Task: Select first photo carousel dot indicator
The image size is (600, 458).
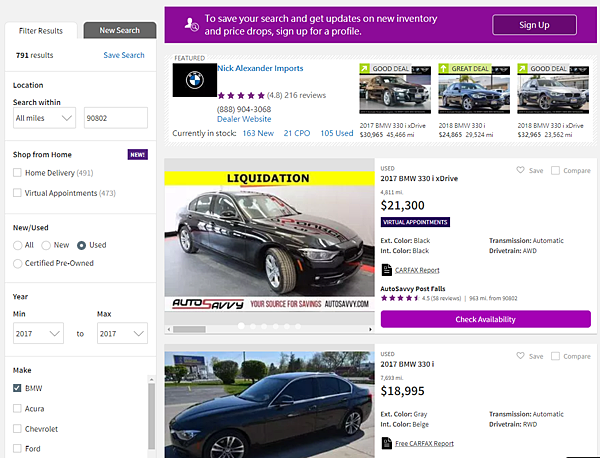Action: pyautogui.click(x=241, y=326)
